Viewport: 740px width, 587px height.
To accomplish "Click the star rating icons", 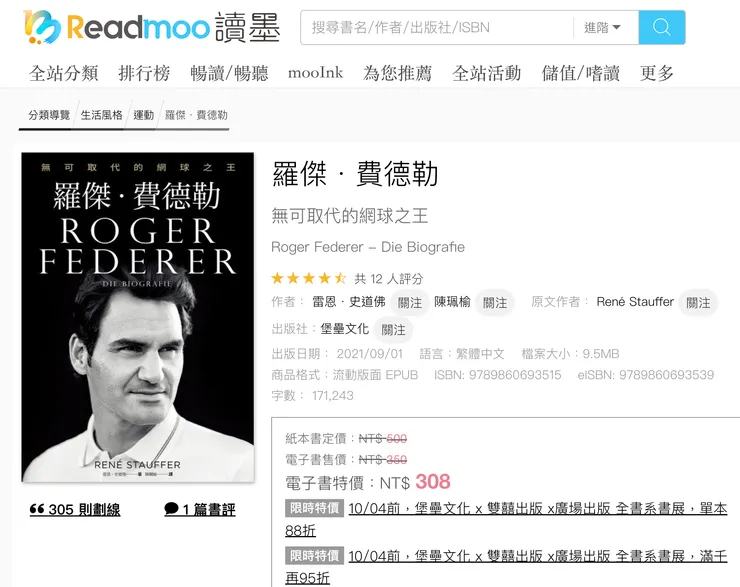I will pos(309,278).
